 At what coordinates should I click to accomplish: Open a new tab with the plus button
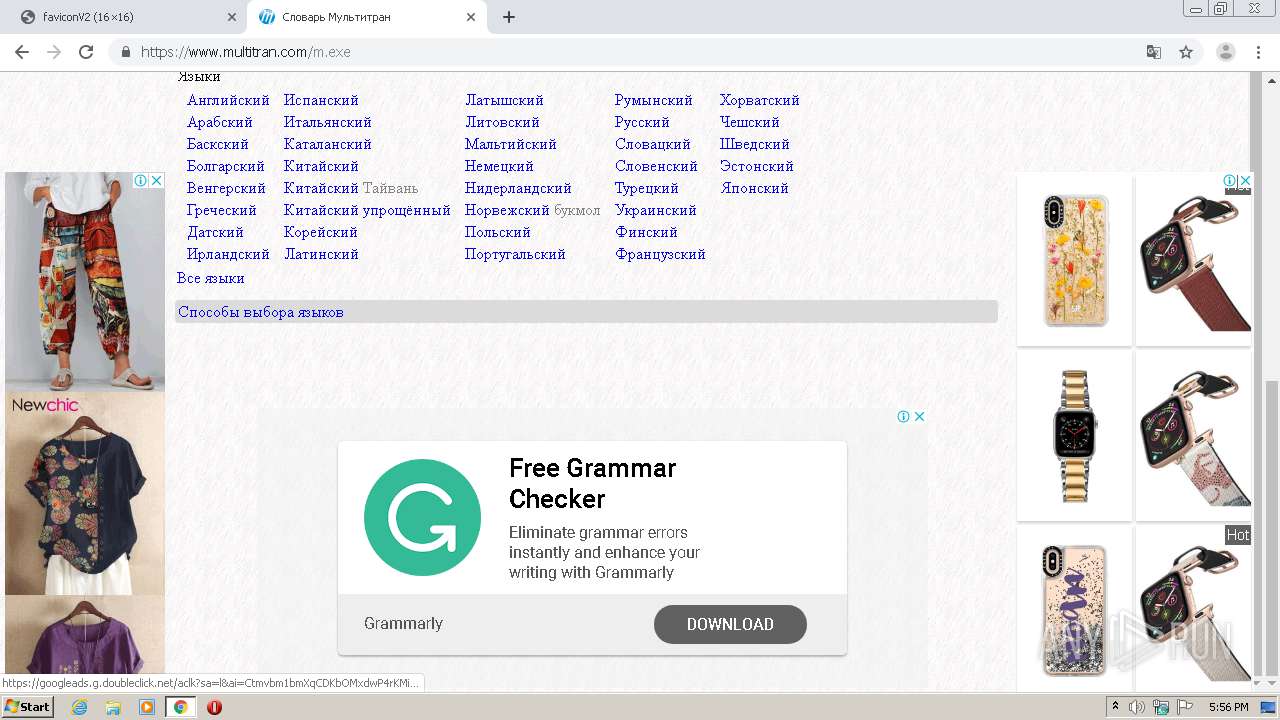coord(509,17)
